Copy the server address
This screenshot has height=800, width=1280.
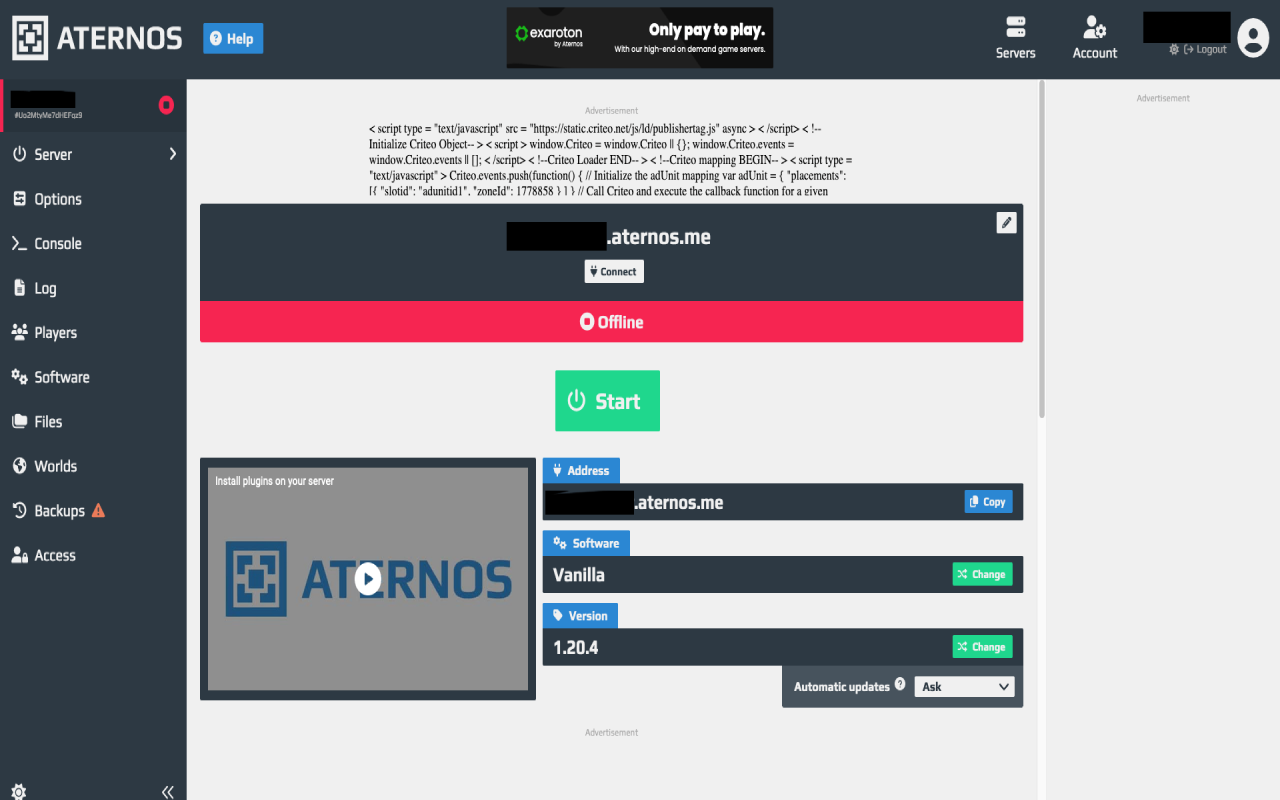click(987, 502)
